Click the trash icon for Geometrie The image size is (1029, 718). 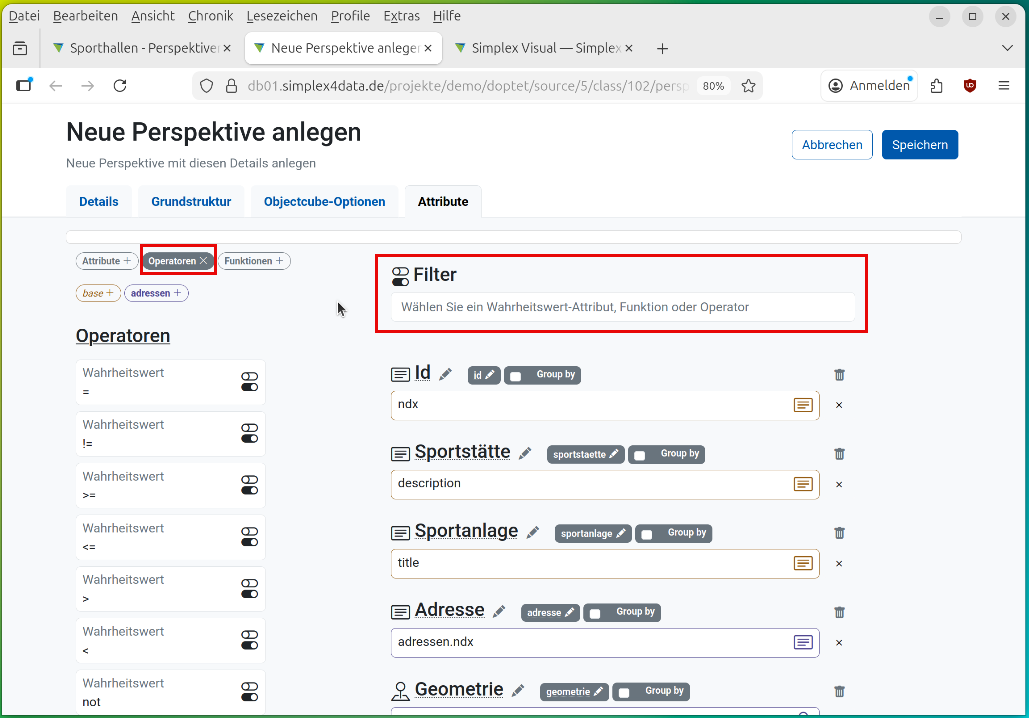[x=839, y=691]
